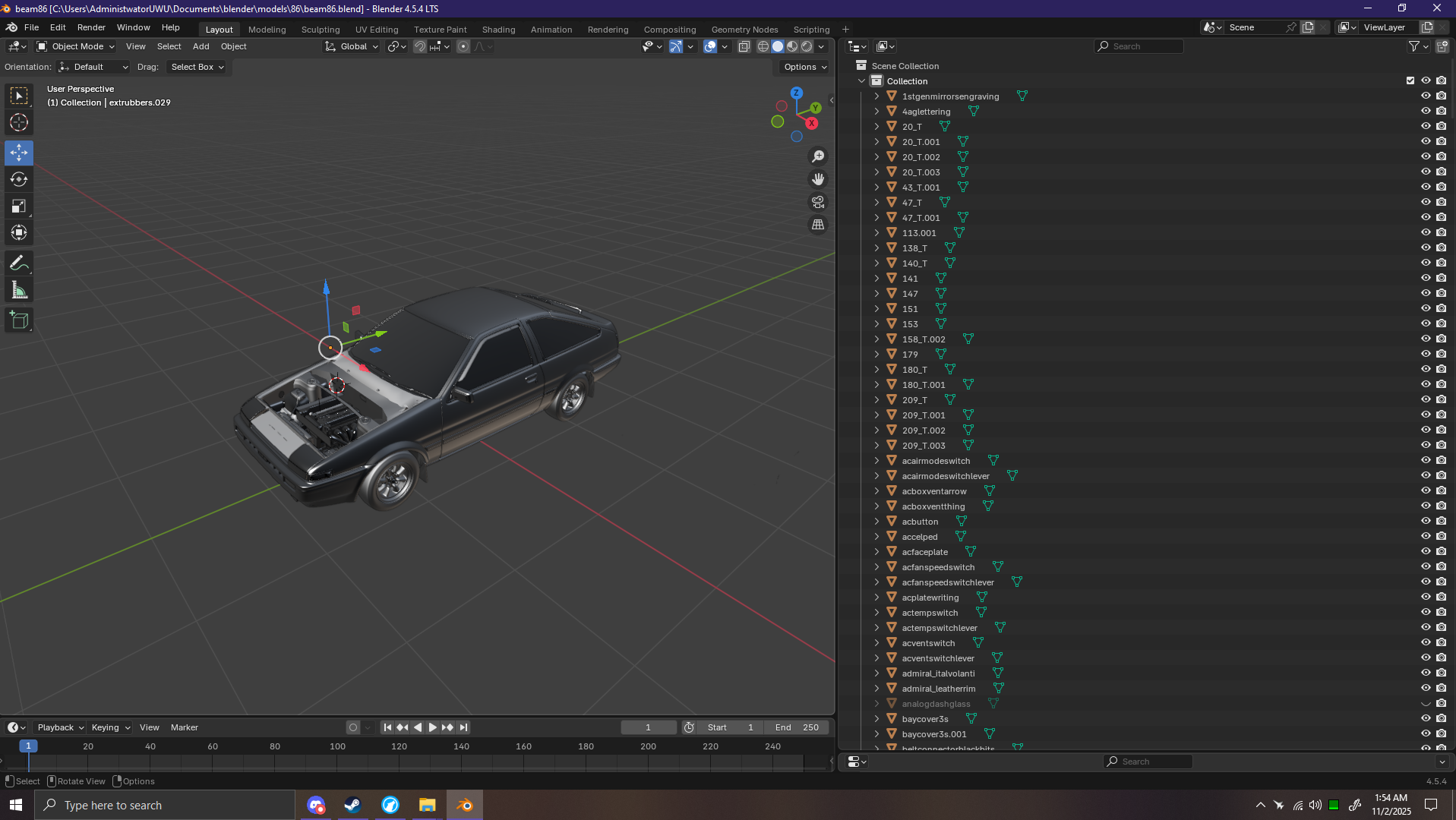
Task: Select the Cursor tool in toolbar
Action: [19, 122]
